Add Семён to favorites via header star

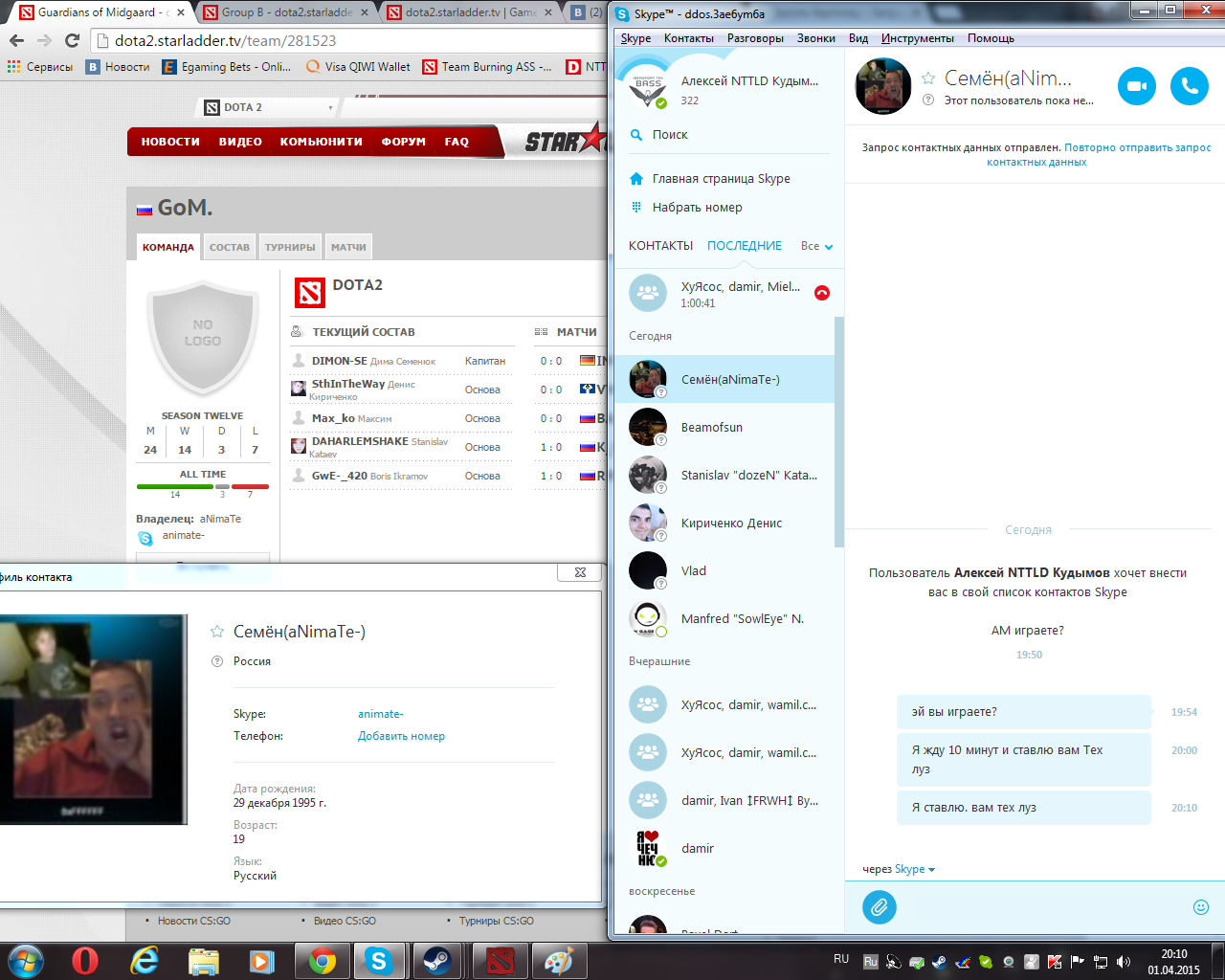pos(927,78)
